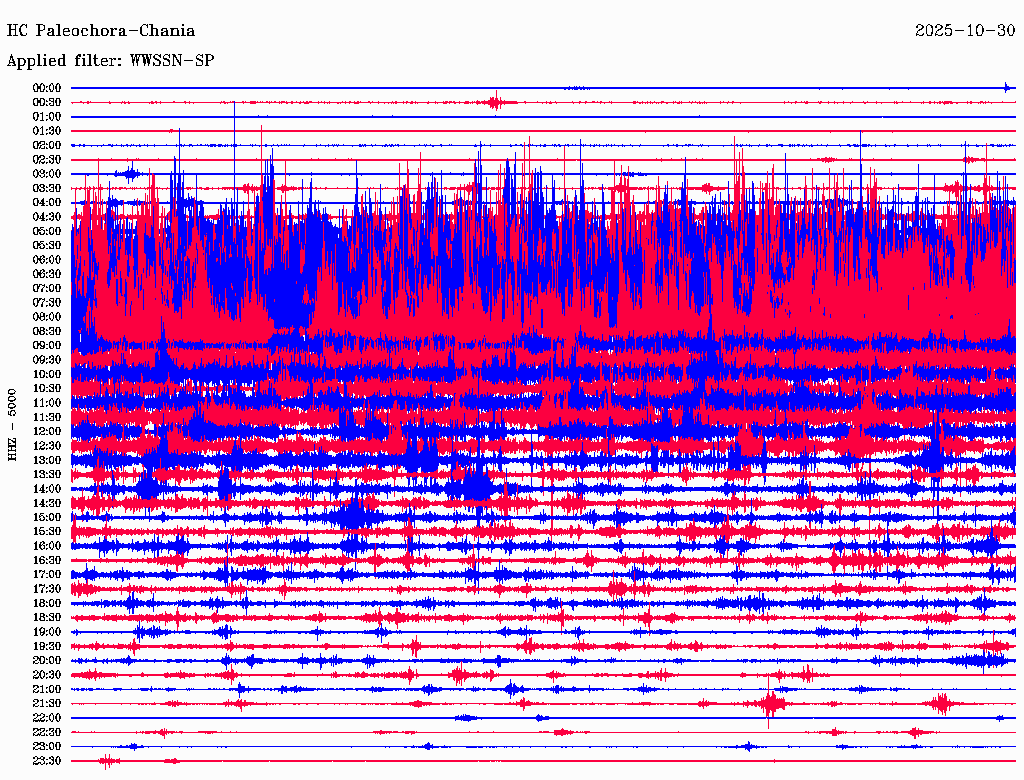
Task: Select the 06:00 time label
Action: point(47,260)
